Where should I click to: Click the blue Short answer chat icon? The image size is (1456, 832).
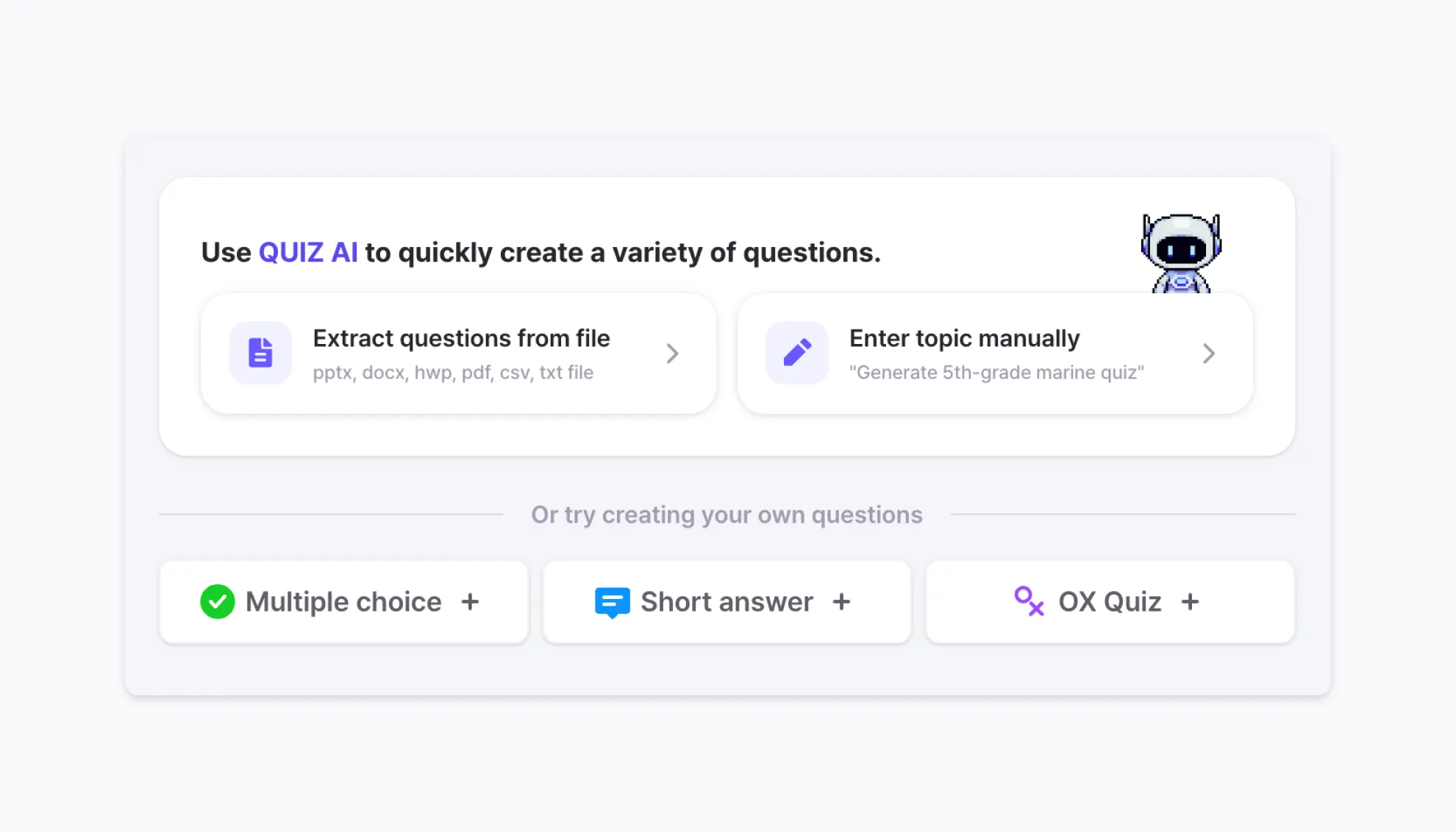pyautogui.click(x=612, y=602)
